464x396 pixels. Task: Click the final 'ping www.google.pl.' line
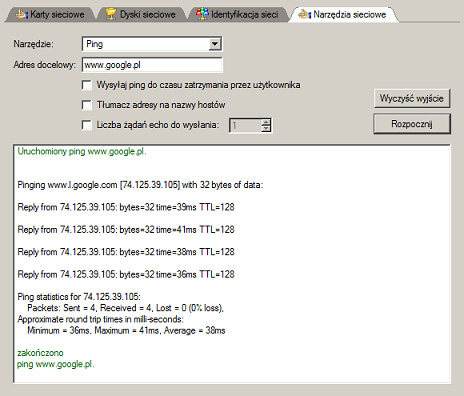(x=56, y=364)
